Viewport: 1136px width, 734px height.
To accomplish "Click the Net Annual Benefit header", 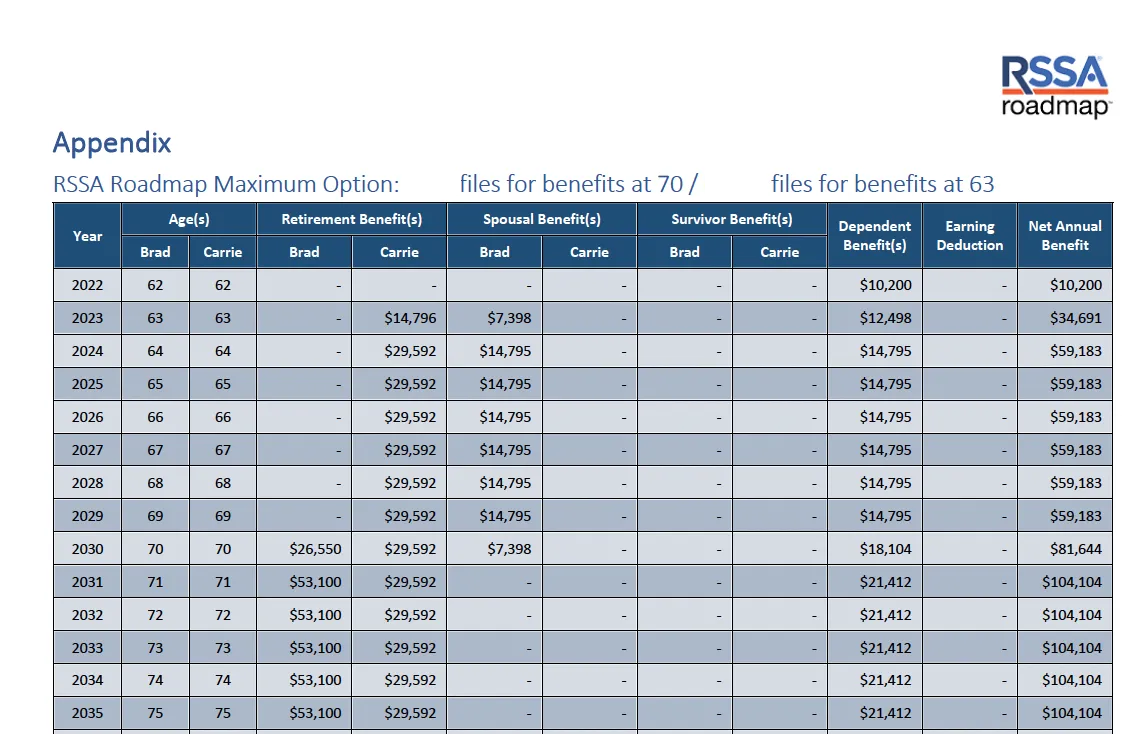I will pos(1065,235).
